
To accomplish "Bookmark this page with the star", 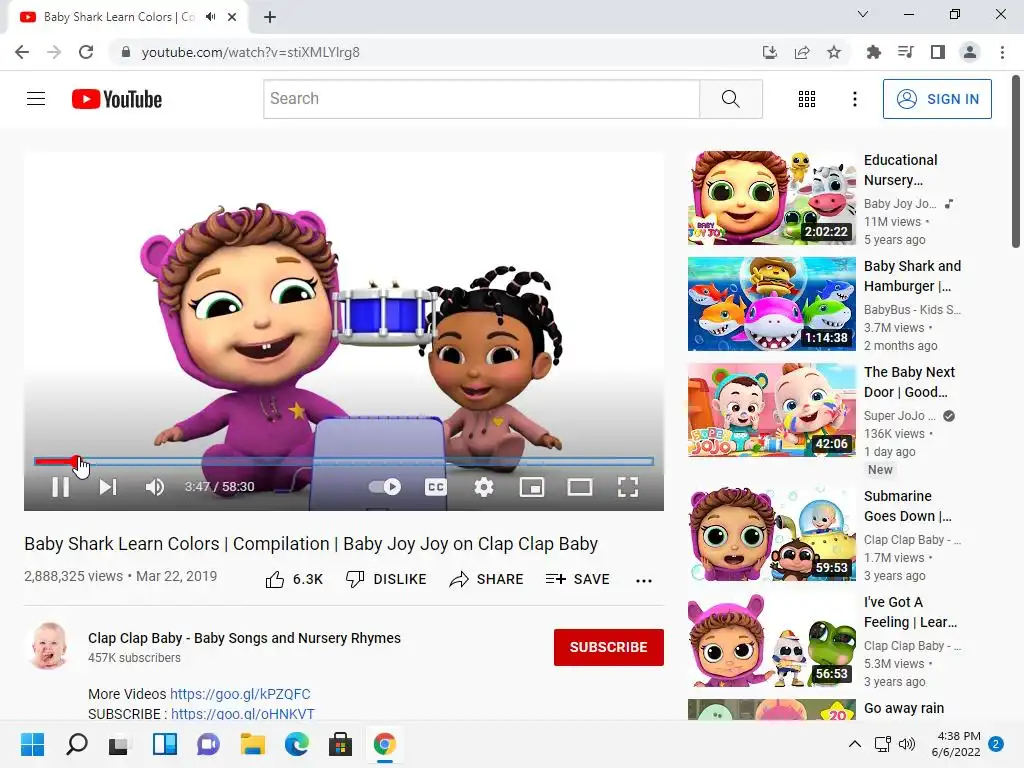I will (x=834, y=52).
